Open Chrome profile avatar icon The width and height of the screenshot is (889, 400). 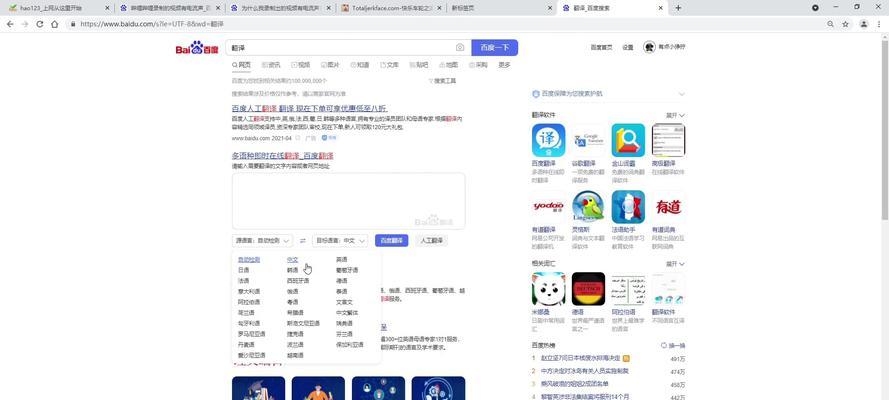coord(863,24)
